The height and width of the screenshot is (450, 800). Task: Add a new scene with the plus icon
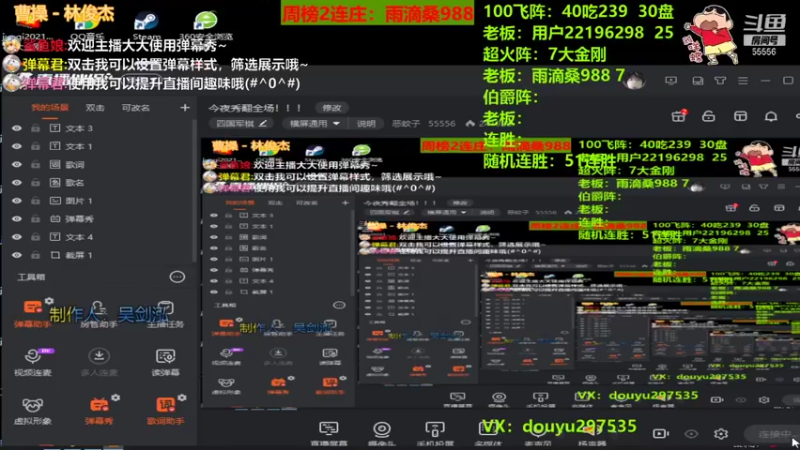[185, 108]
